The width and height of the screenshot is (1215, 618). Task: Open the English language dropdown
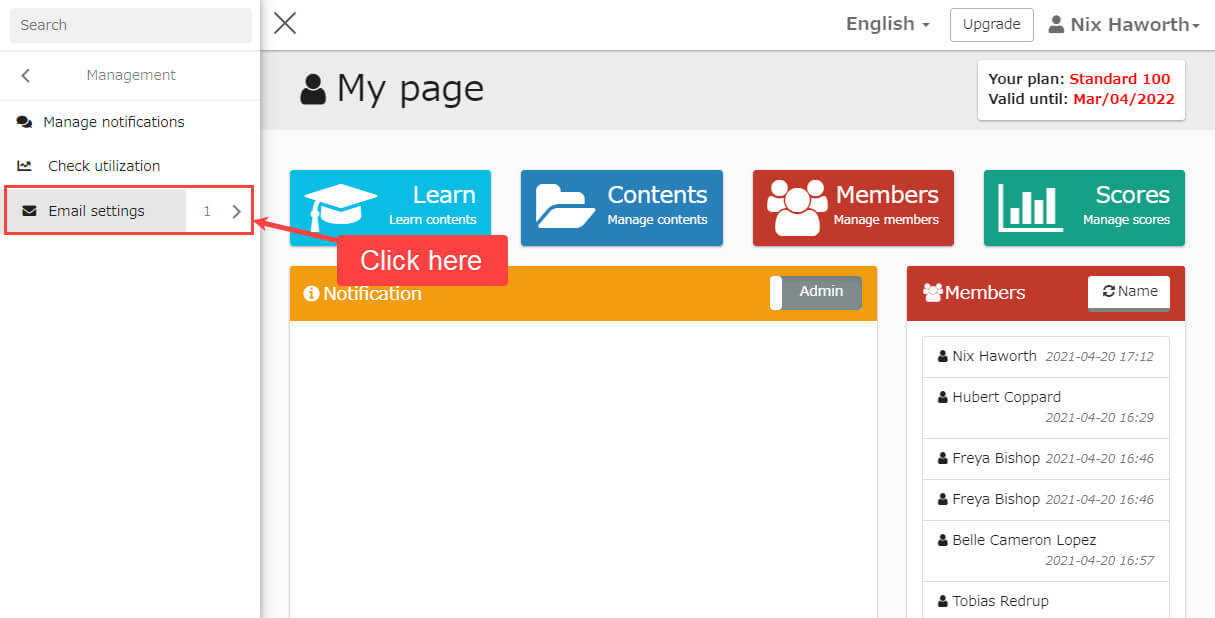click(x=888, y=24)
